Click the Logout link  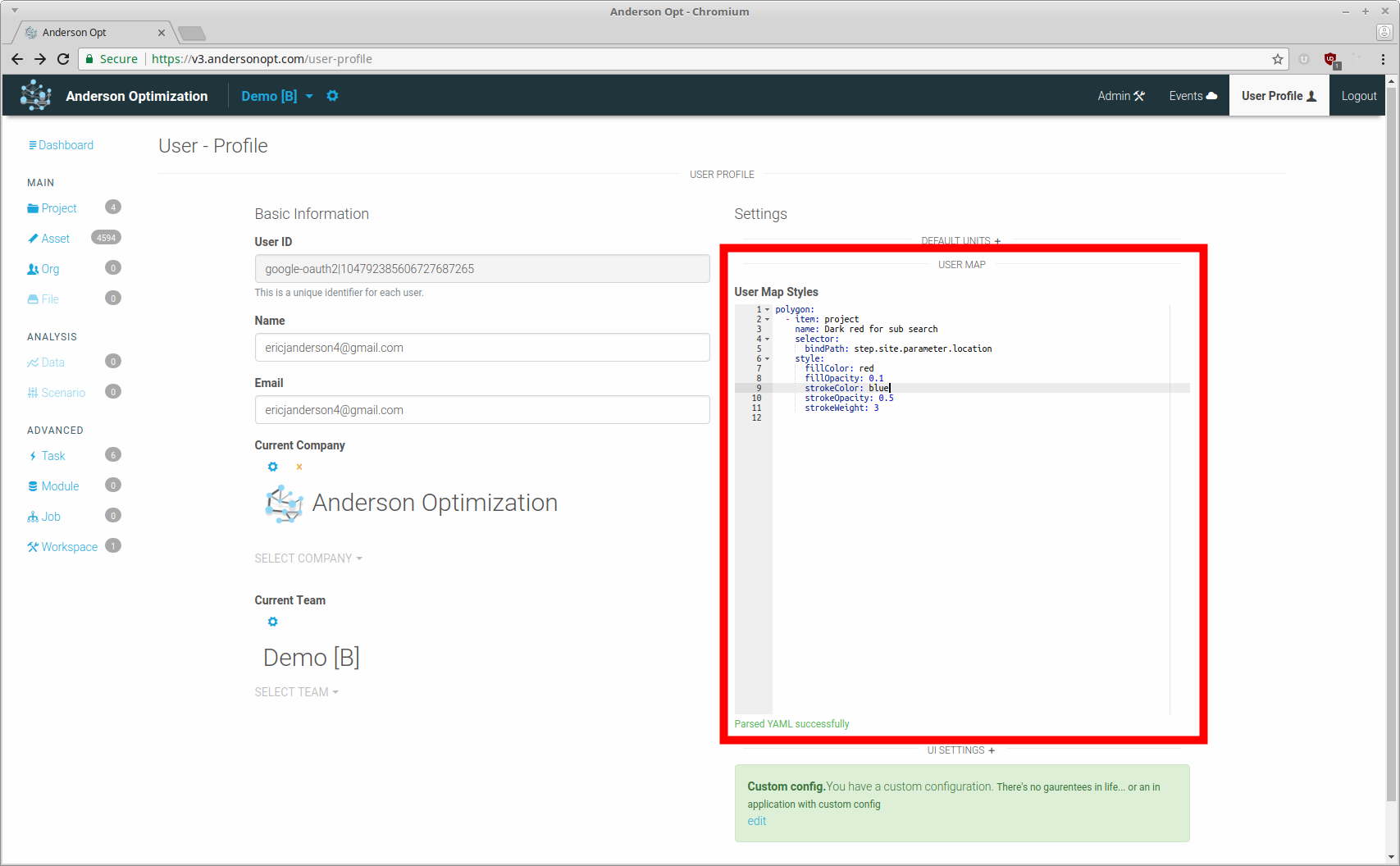(1358, 96)
